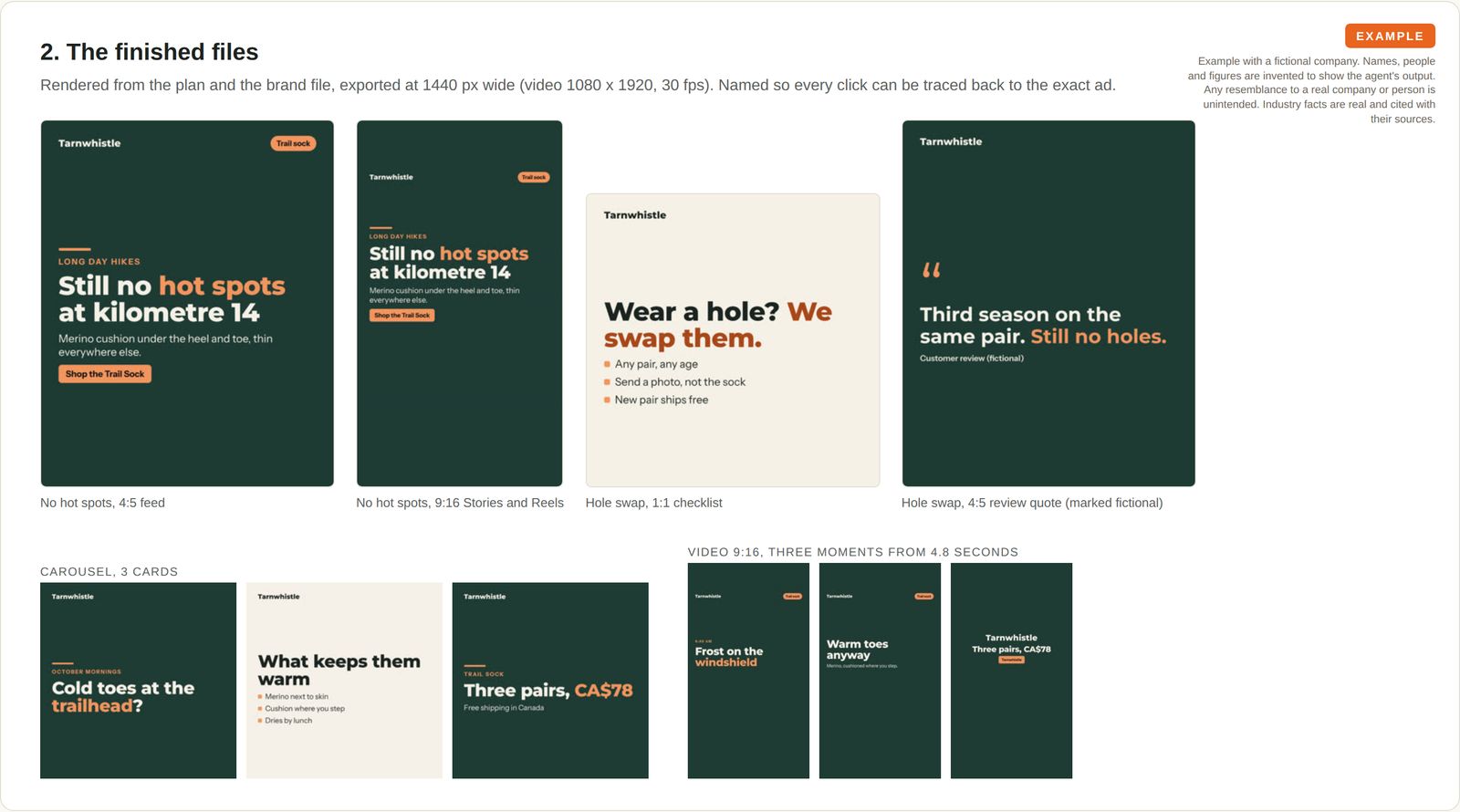Click the '2. The finished files' heading
The width and height of the screenshot is (1460, 812).
coord(149,52)
